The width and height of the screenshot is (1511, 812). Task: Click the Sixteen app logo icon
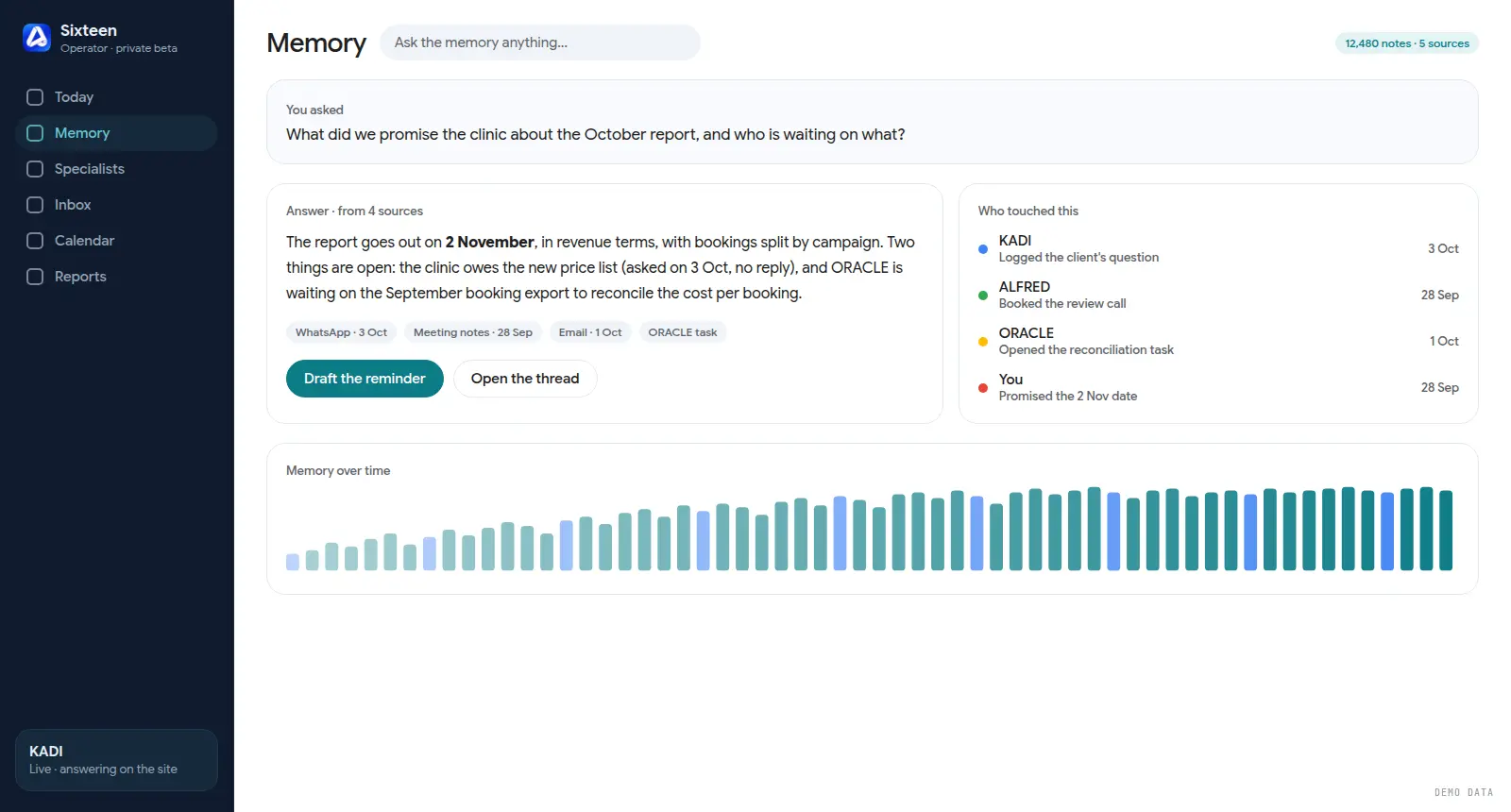click(x=37, y=38)
